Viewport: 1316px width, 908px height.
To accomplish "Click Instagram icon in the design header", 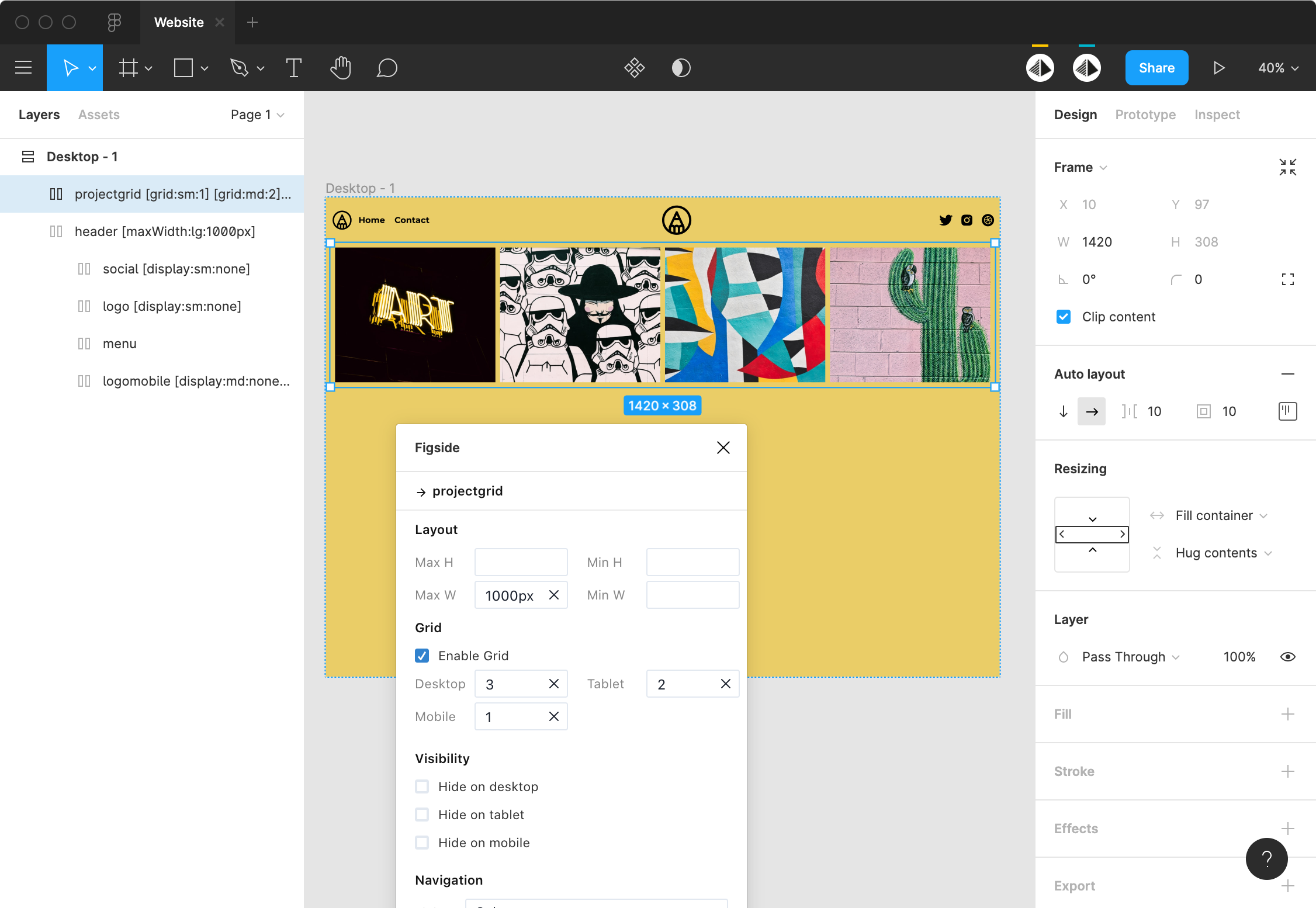I will click(967, 220).
